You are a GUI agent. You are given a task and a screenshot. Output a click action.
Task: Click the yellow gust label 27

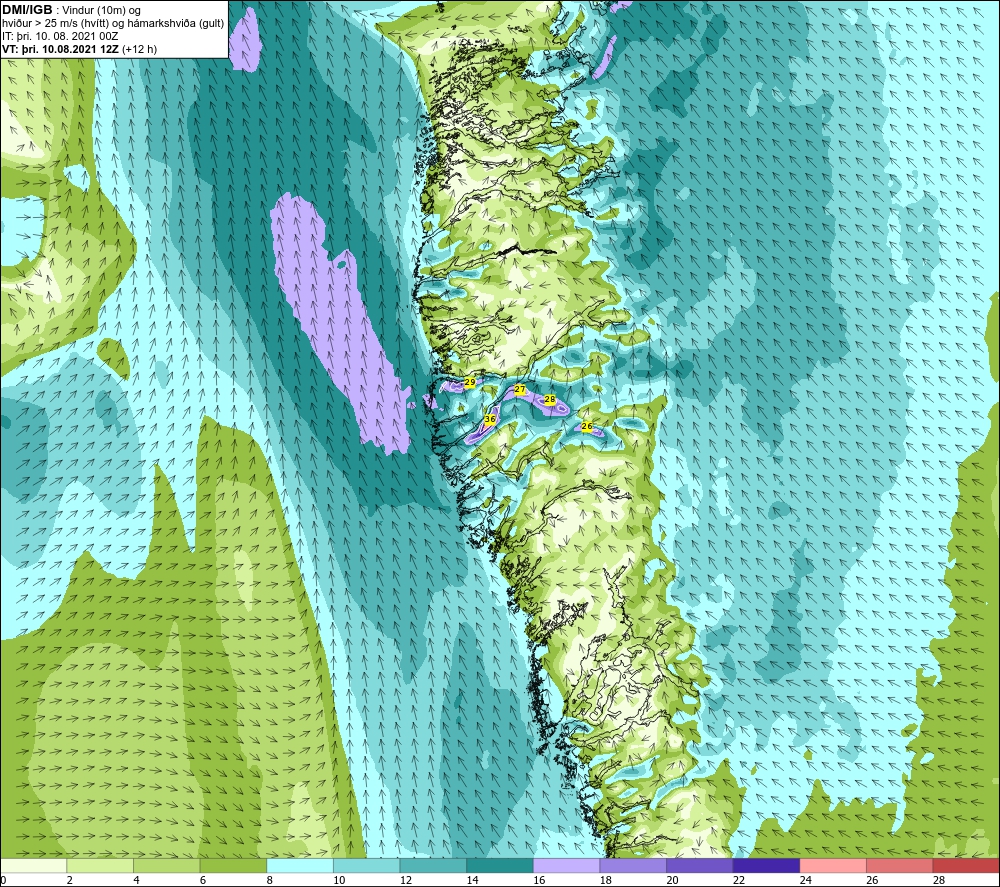point(520,389)
